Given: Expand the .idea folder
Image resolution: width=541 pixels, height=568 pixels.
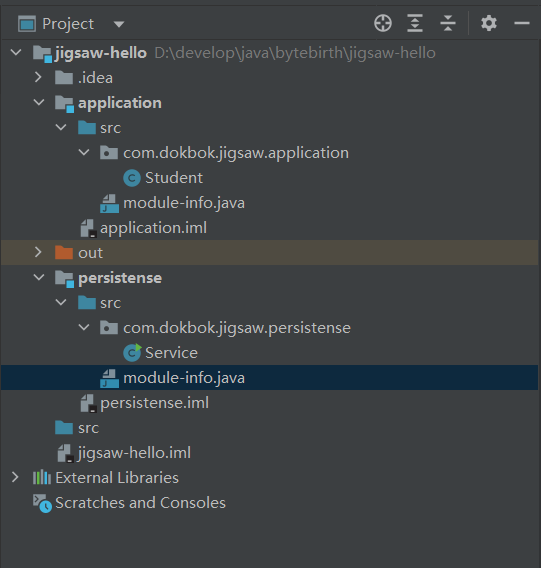Looking at the screenshot, I should [x=38, y=77].
